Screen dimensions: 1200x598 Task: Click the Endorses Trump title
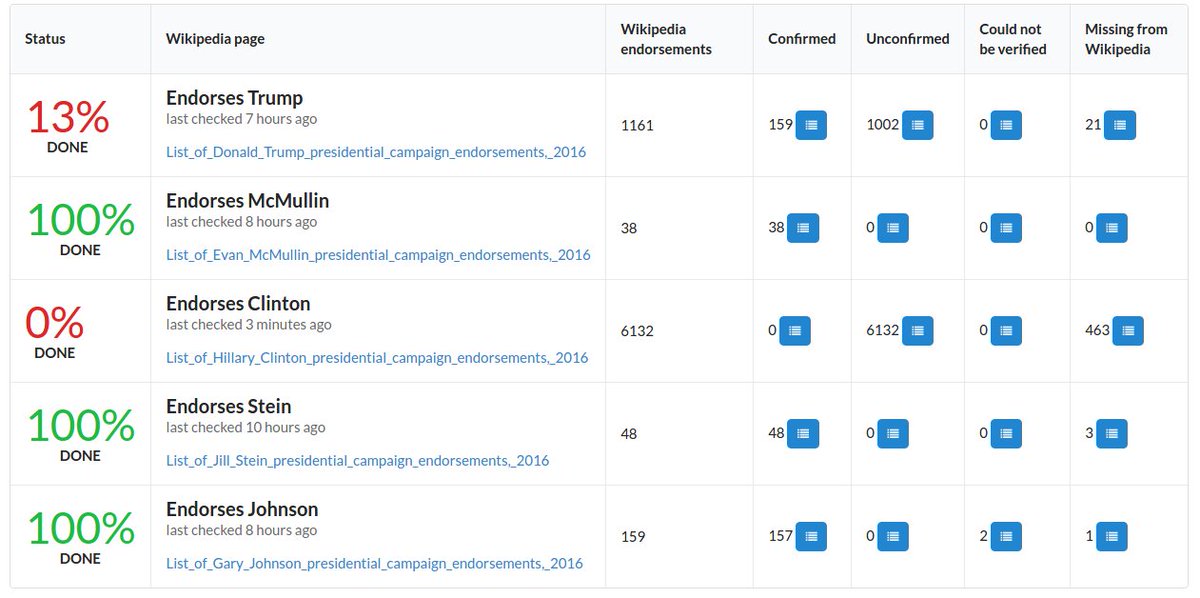(x=234, y=98)
